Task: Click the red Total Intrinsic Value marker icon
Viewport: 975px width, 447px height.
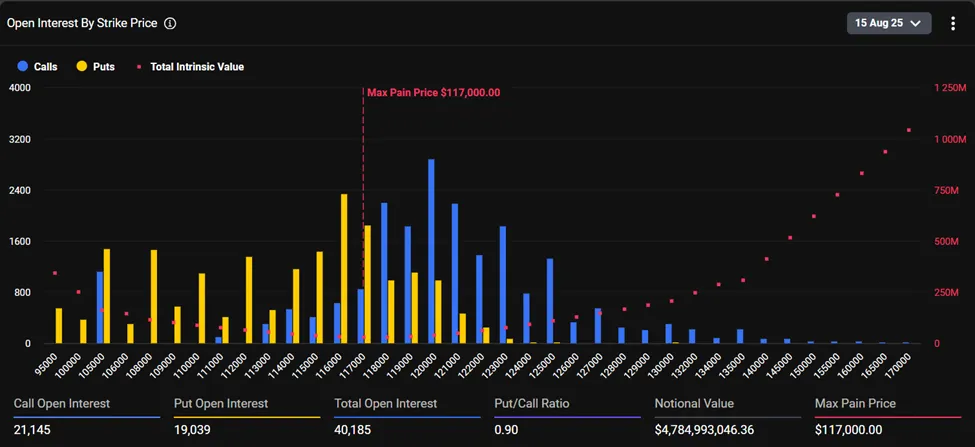Action: coord(138,67)
